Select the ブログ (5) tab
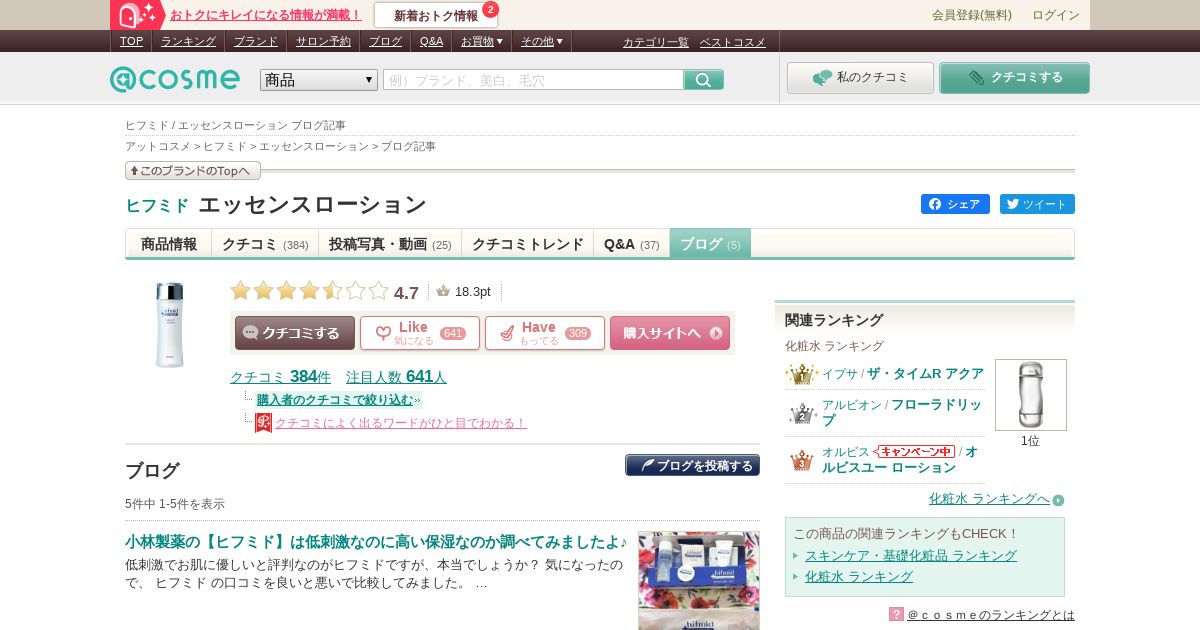The image size is (1200, 630). (x=710, y=244)
